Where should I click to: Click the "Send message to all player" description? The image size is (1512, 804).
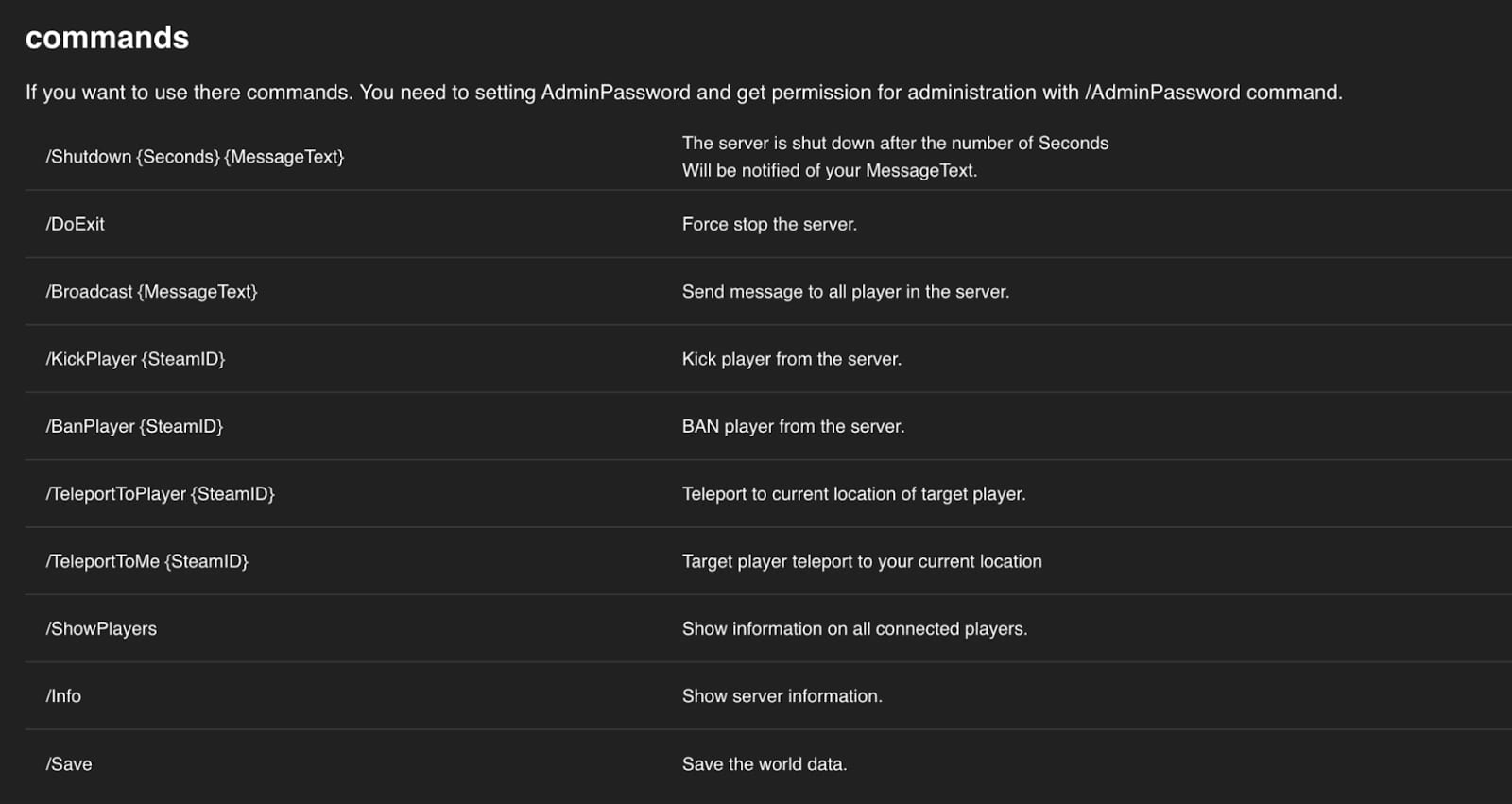845,292
